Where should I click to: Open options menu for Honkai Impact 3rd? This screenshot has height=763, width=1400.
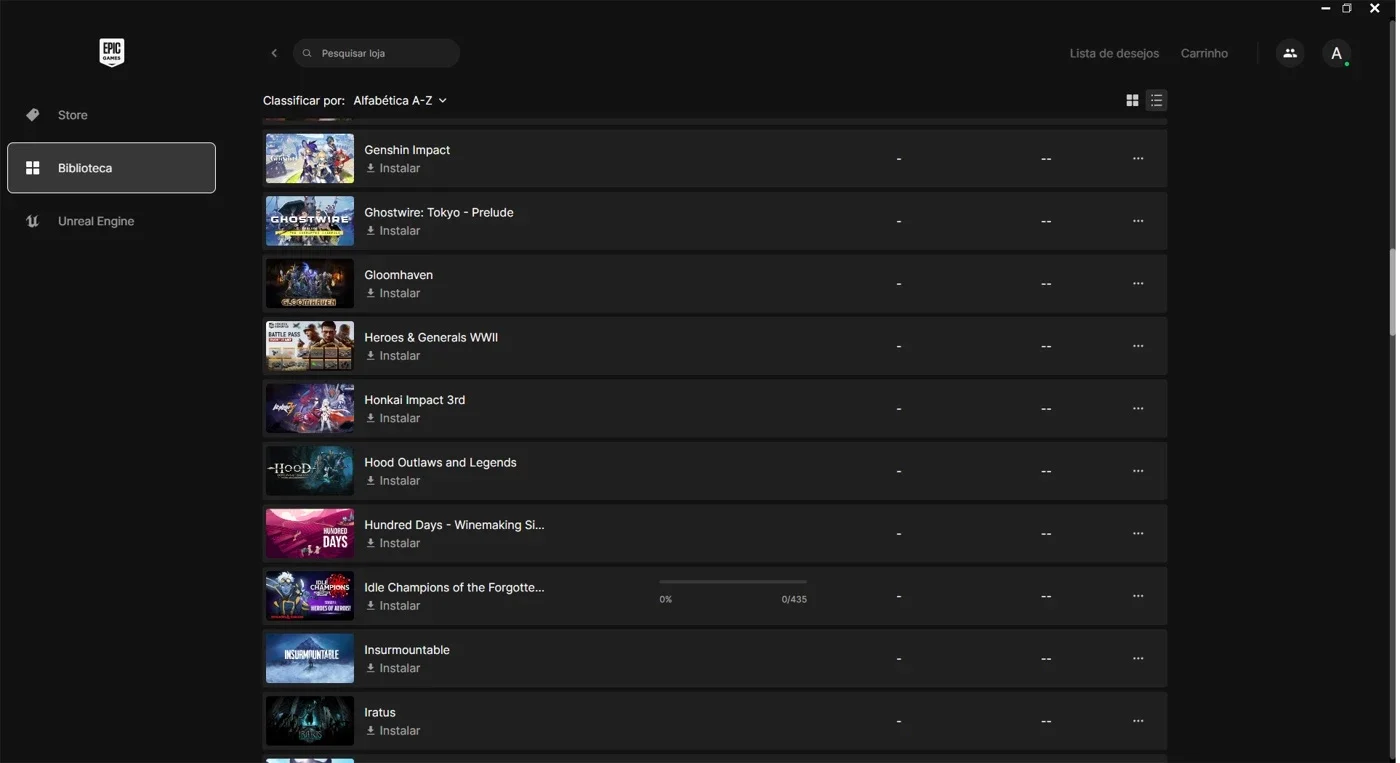click(1138, 408)
